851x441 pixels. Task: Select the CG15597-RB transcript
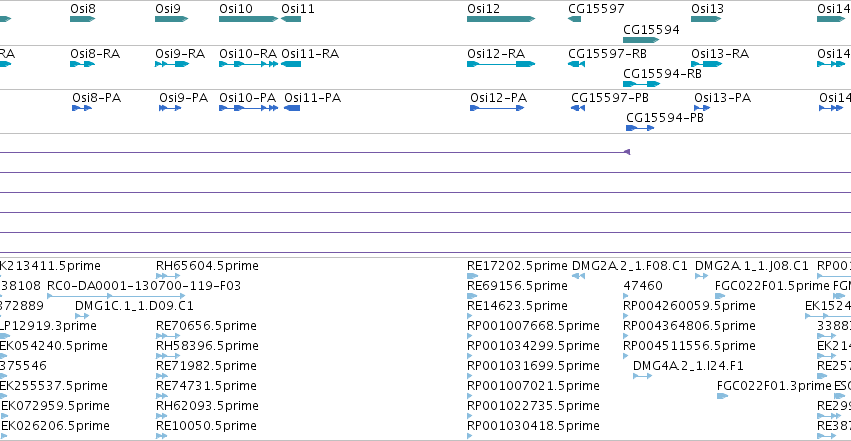click(576, 64)
